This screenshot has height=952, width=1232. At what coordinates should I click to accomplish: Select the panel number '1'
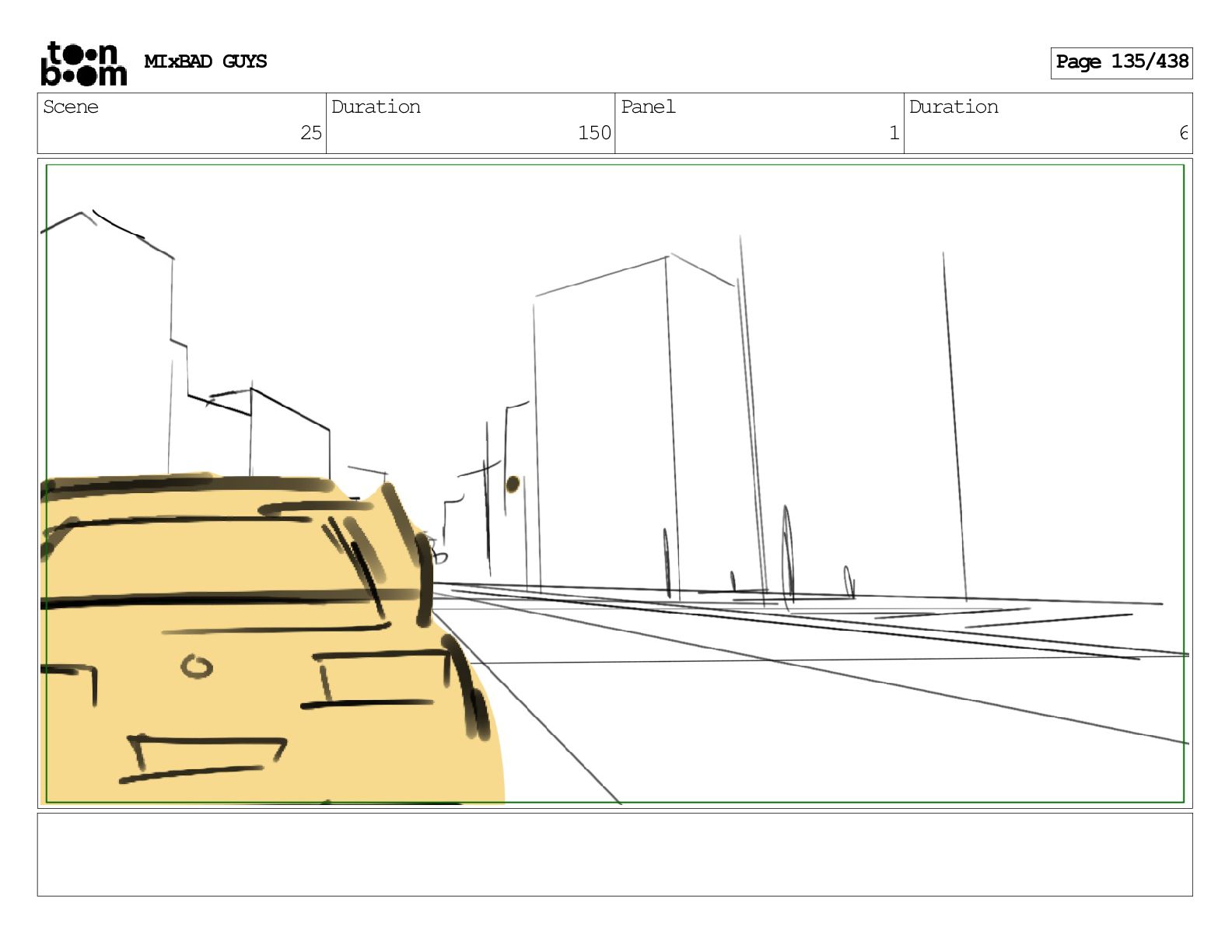click(x=894, y=133)
